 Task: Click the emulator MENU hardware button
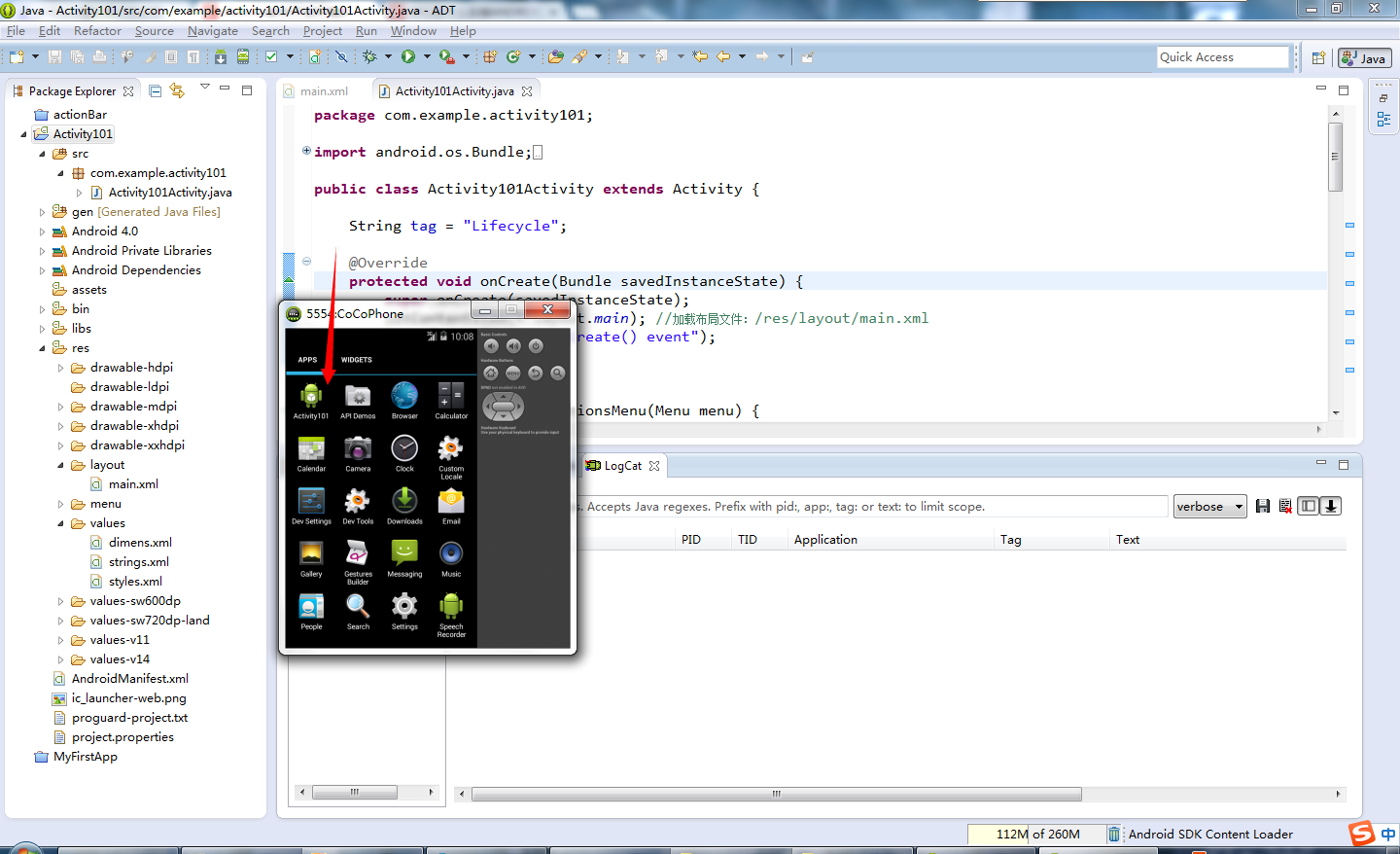point(513,374)
